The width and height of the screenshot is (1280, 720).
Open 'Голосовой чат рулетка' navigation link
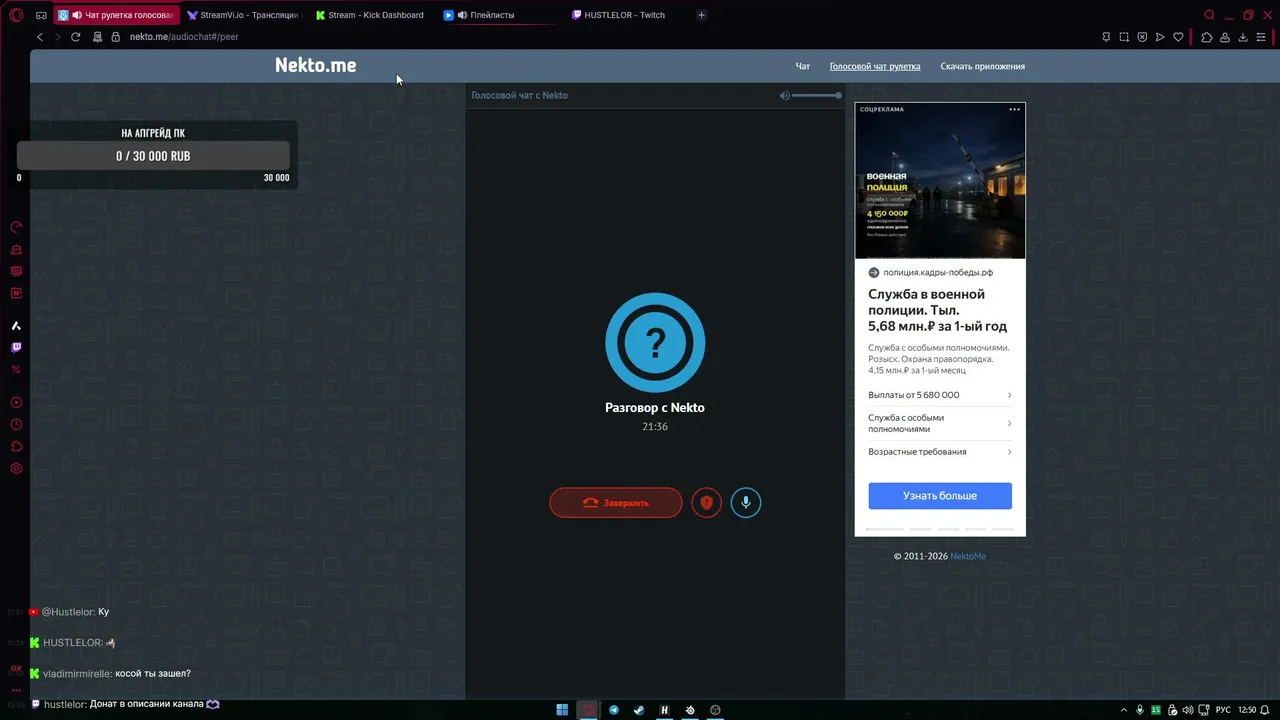[x=875, y=66]
